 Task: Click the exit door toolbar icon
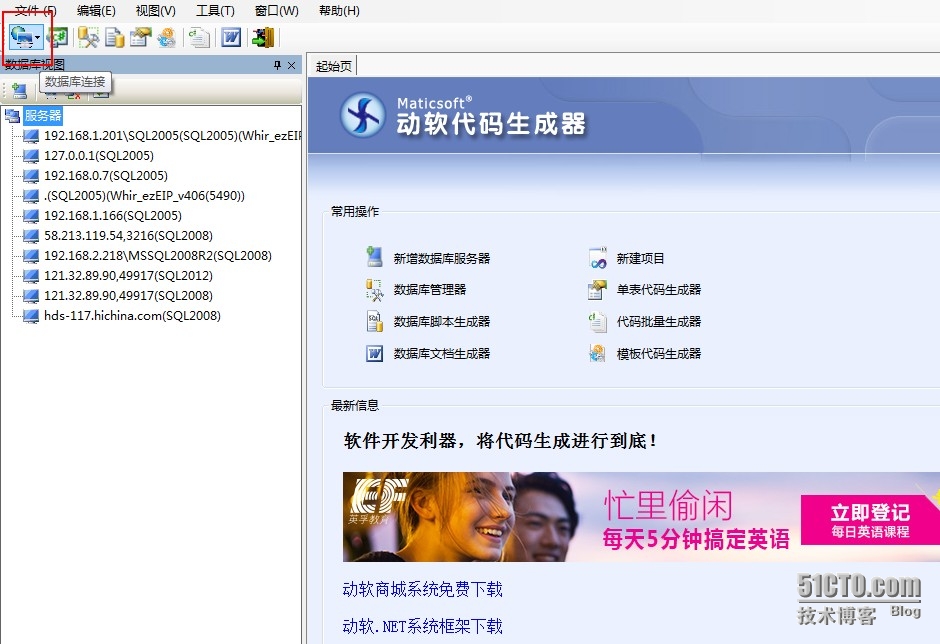[263, 37]
